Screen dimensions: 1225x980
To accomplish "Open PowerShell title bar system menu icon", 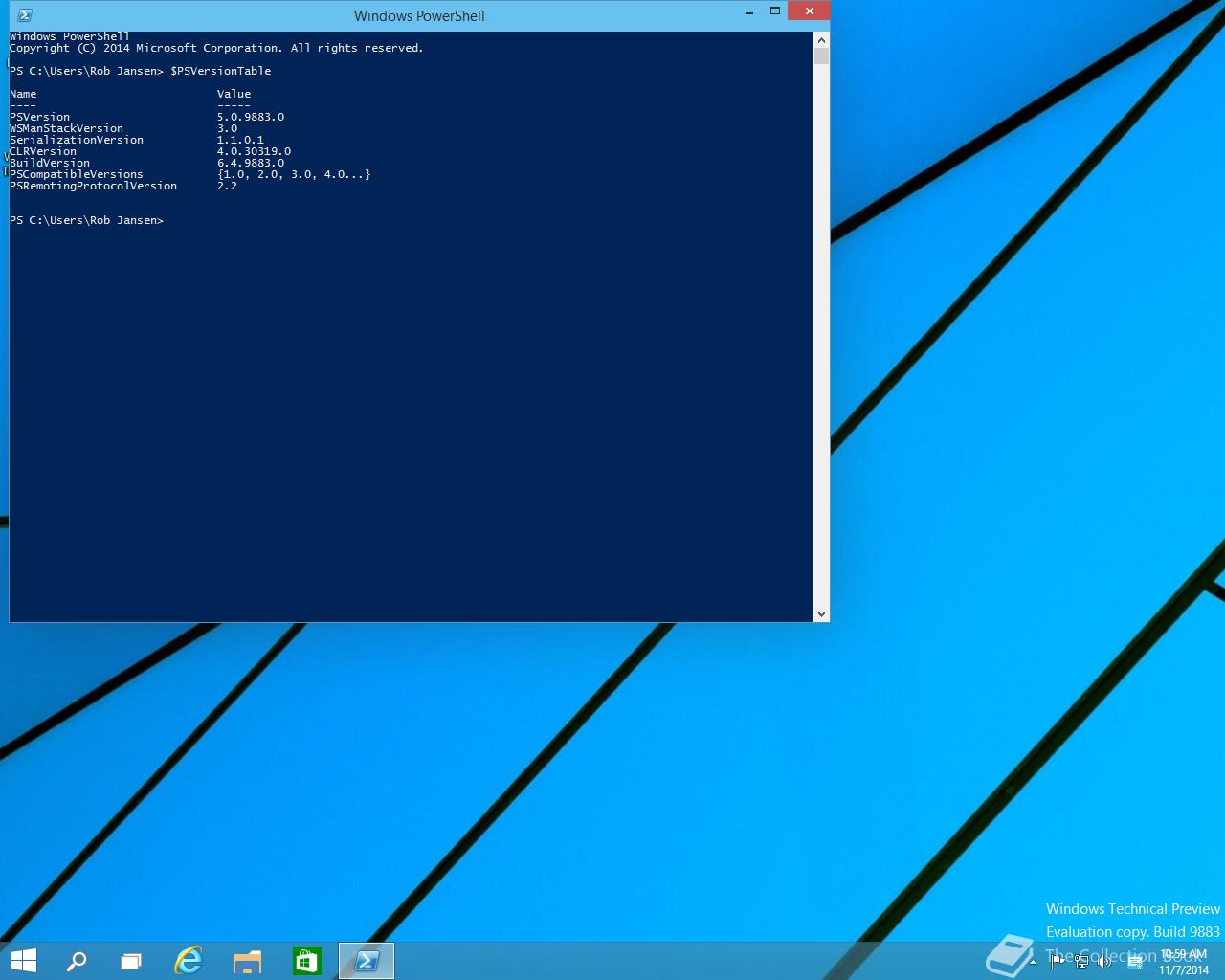I will 25,15.
